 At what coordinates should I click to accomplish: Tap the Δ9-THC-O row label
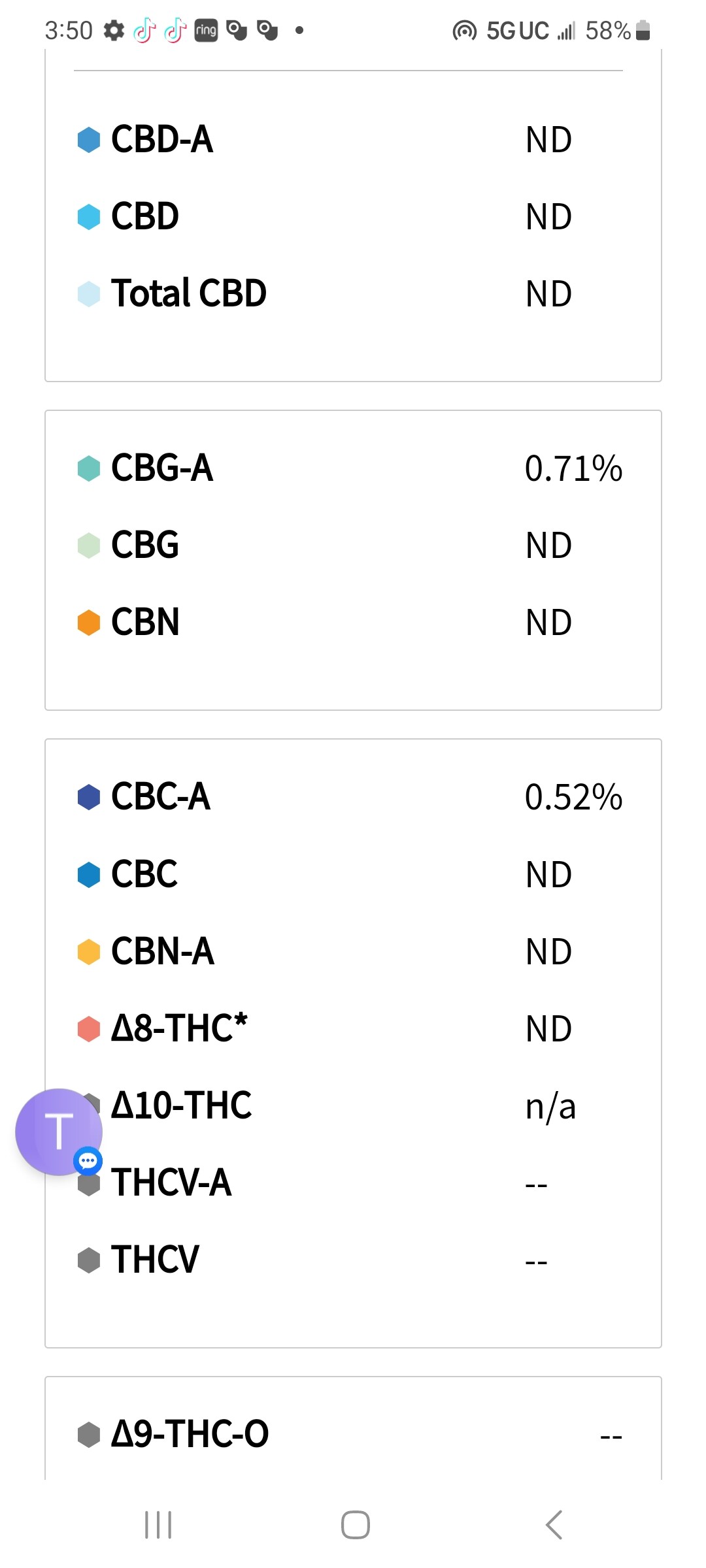pos(190,1434)
